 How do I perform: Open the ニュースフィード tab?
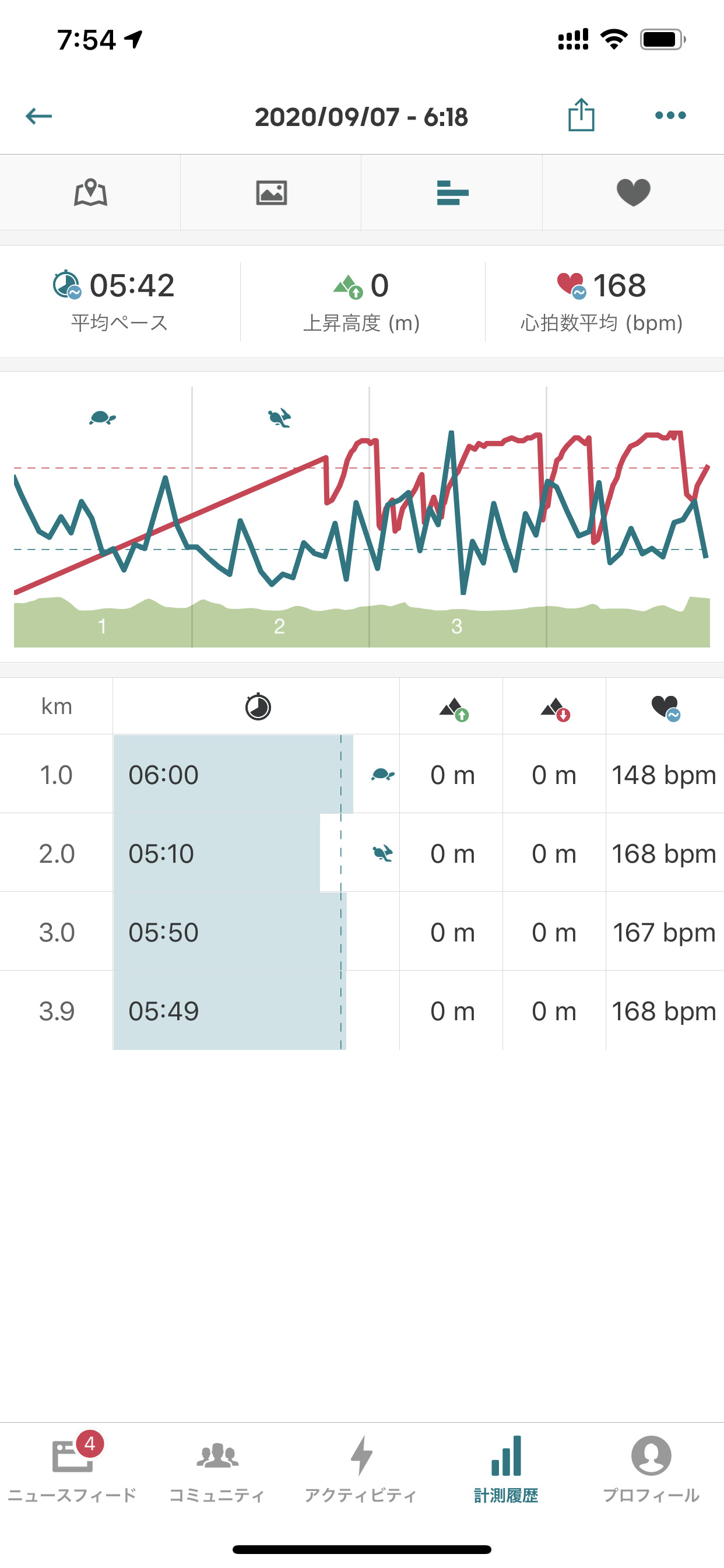click(x=72, y=1468)
